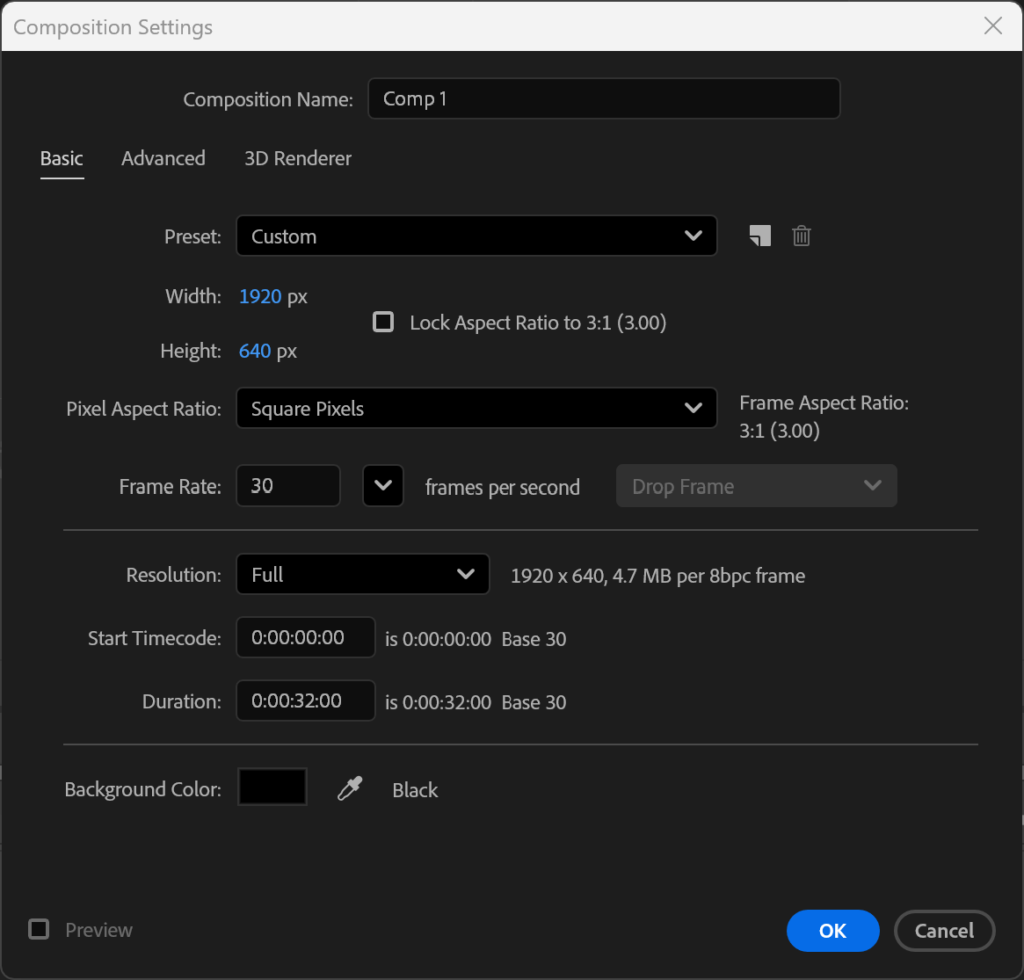The width and height of the screenshot is (1024, 980).
Task: Open the Drop Frame dropdown
Action: (756, 486)
